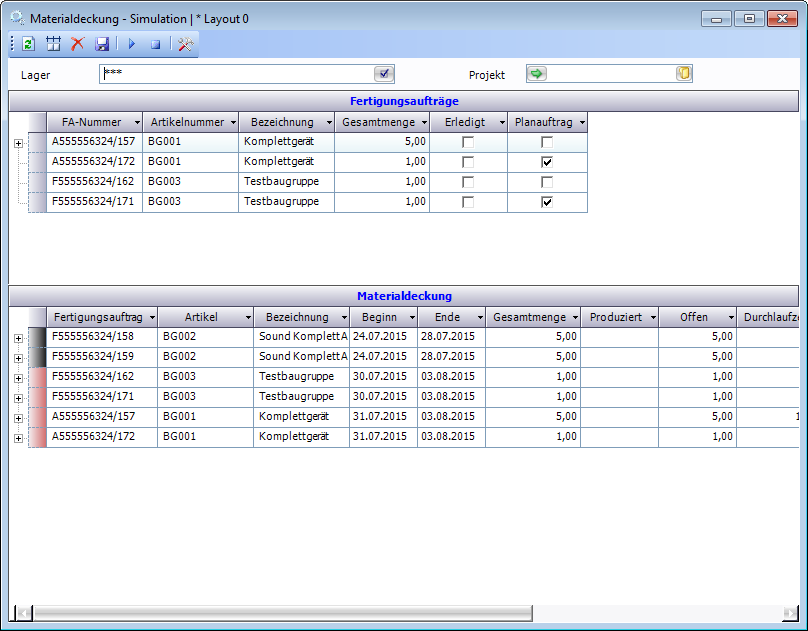Toggle Planauftrag checkbox for A555556324/172
The image size is (808, 631).
547,162
